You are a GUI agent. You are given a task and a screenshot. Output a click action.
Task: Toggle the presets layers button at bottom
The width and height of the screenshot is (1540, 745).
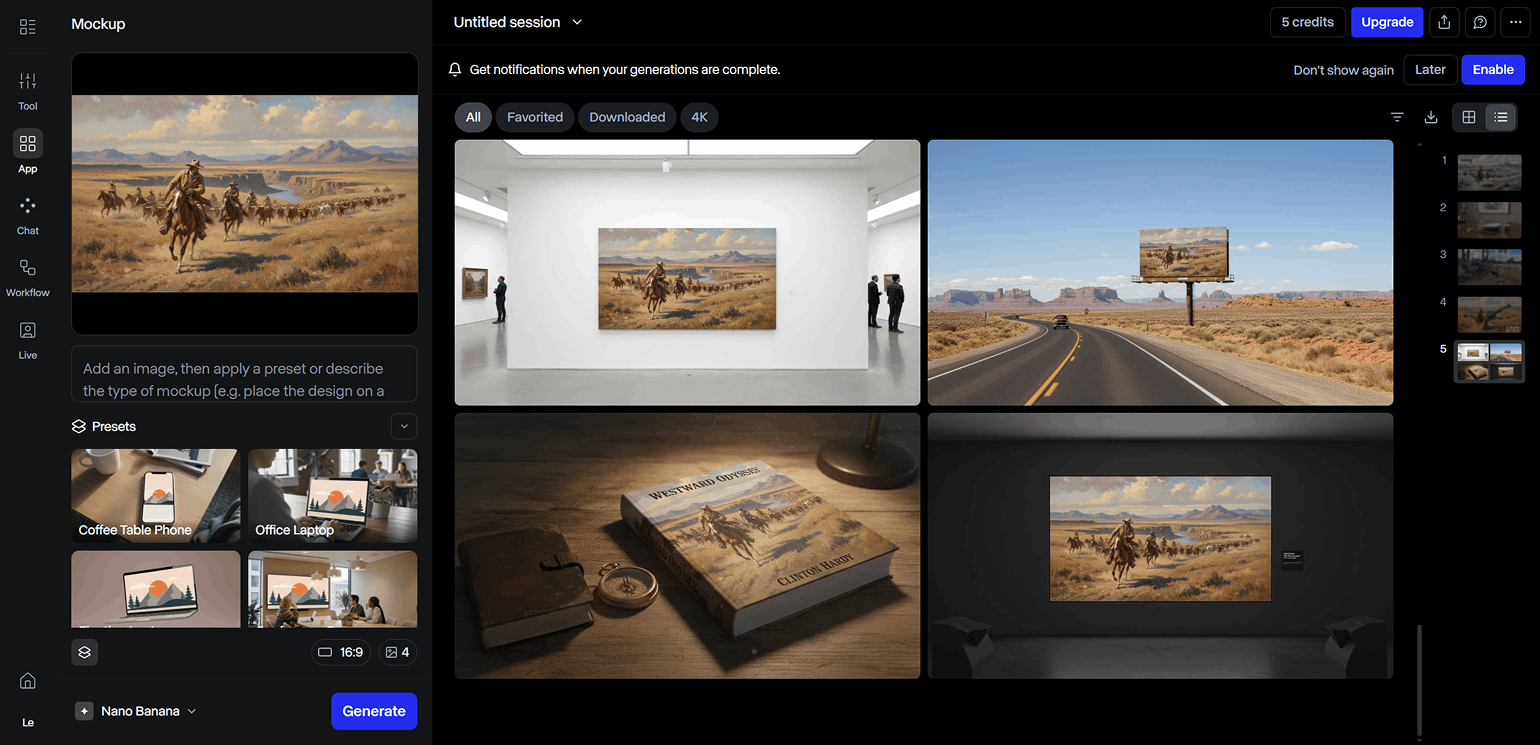(85, 652)
